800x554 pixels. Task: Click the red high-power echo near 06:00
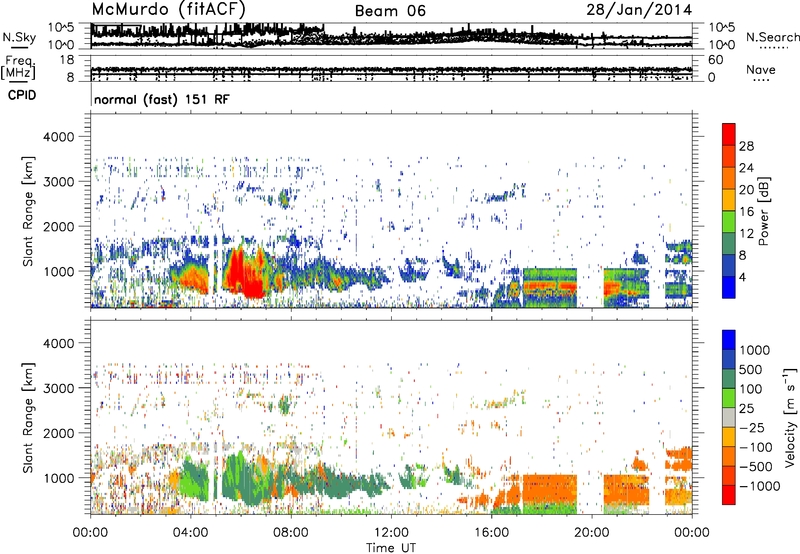coord(245,273)
